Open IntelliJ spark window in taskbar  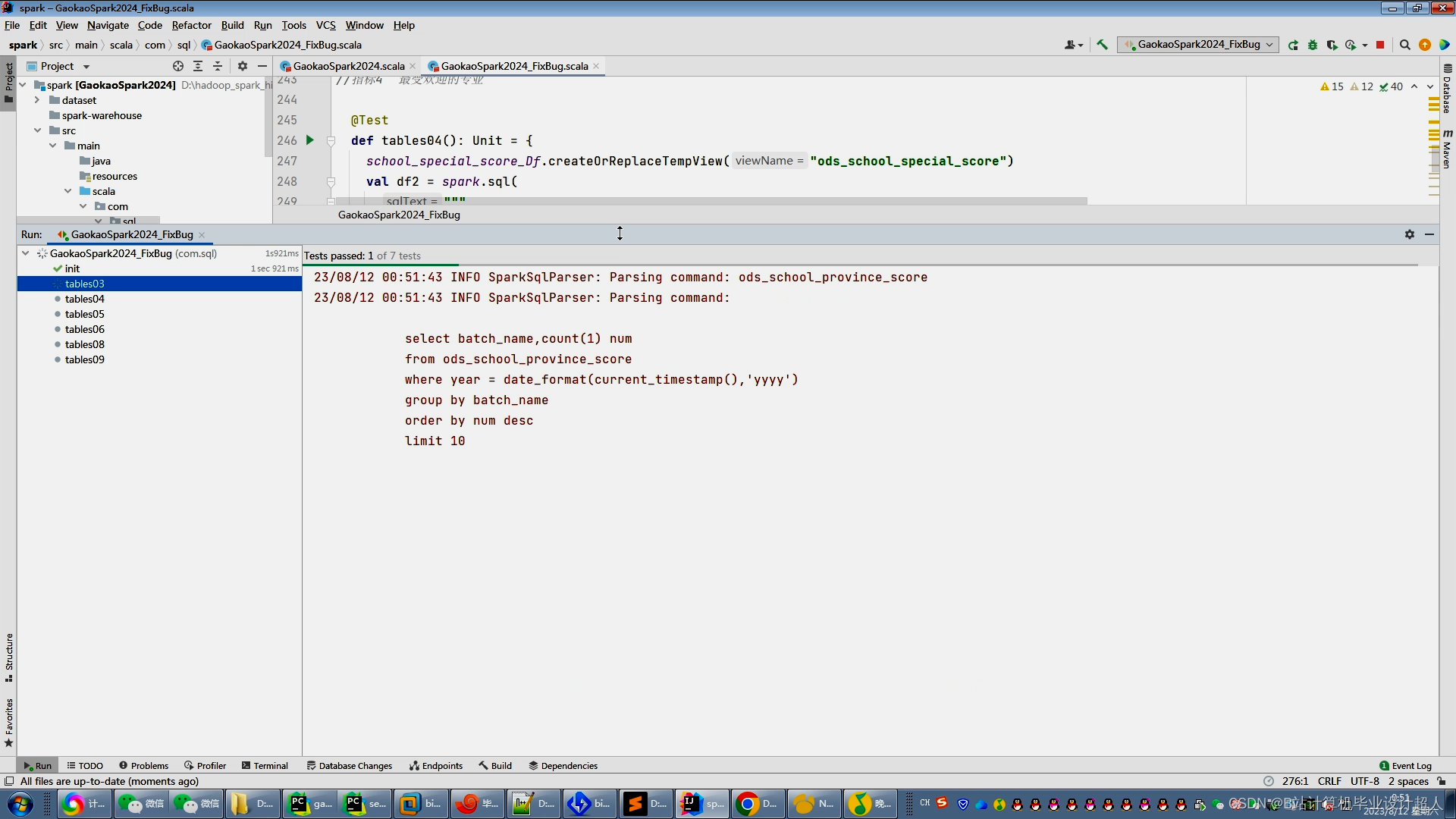[x=701, y=804]
